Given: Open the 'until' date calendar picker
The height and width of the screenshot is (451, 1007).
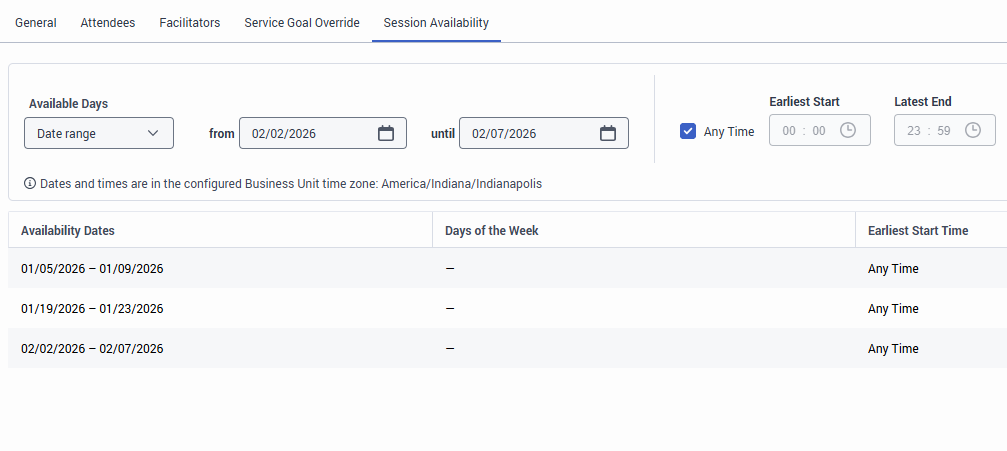Looking at the screenshot, I should pos(608,133).
